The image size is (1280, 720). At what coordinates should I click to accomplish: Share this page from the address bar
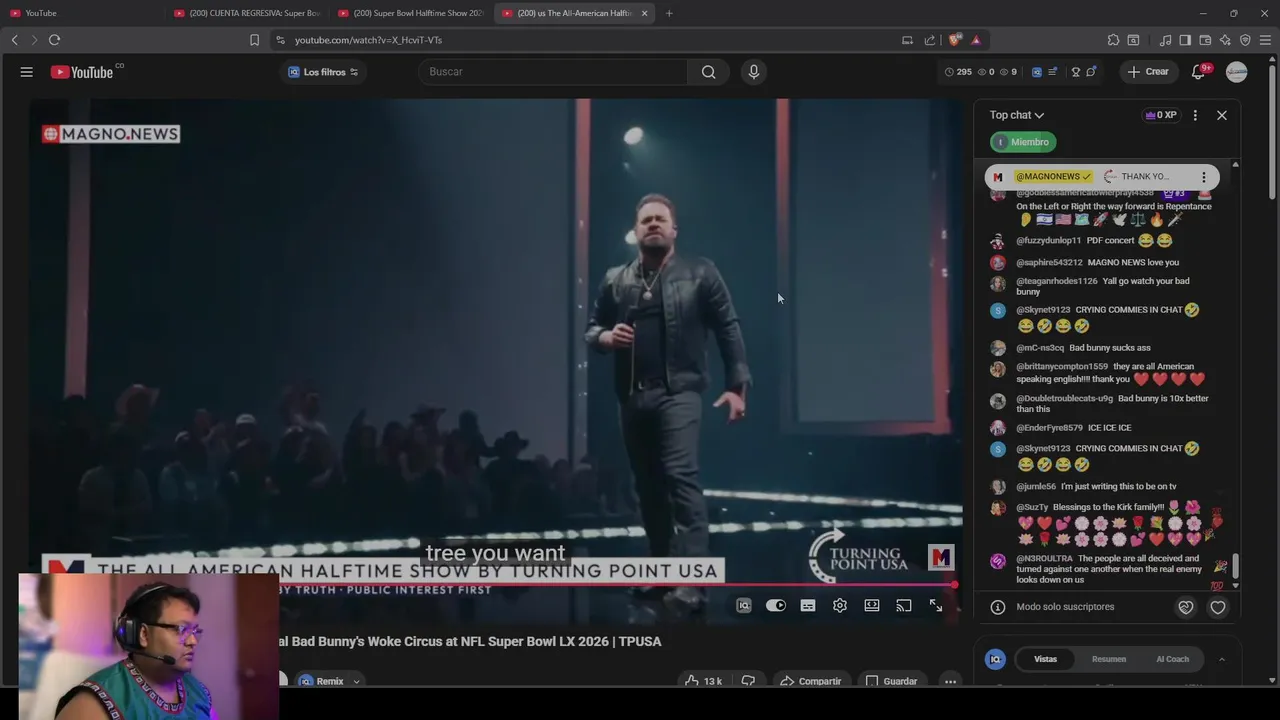pyautogui.click(x=930, y=40)
